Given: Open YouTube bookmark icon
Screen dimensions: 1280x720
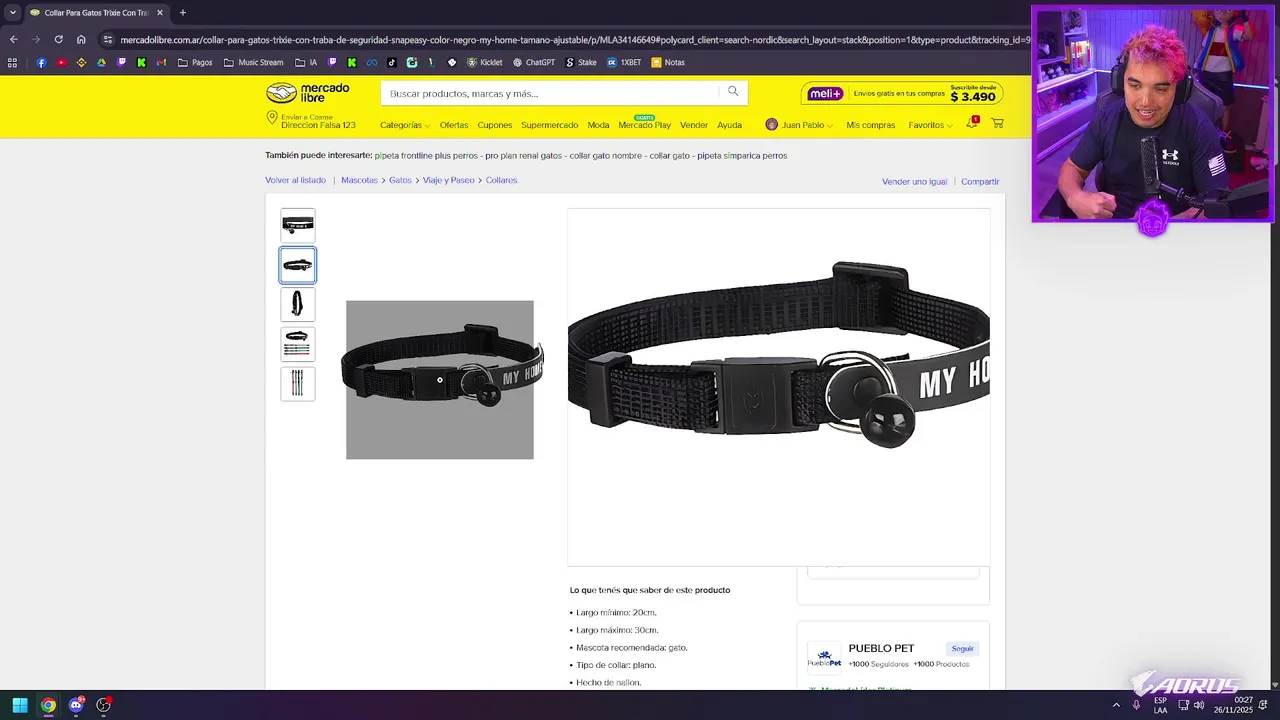Looking at the screenshot, I should click(x=61, y=62).
